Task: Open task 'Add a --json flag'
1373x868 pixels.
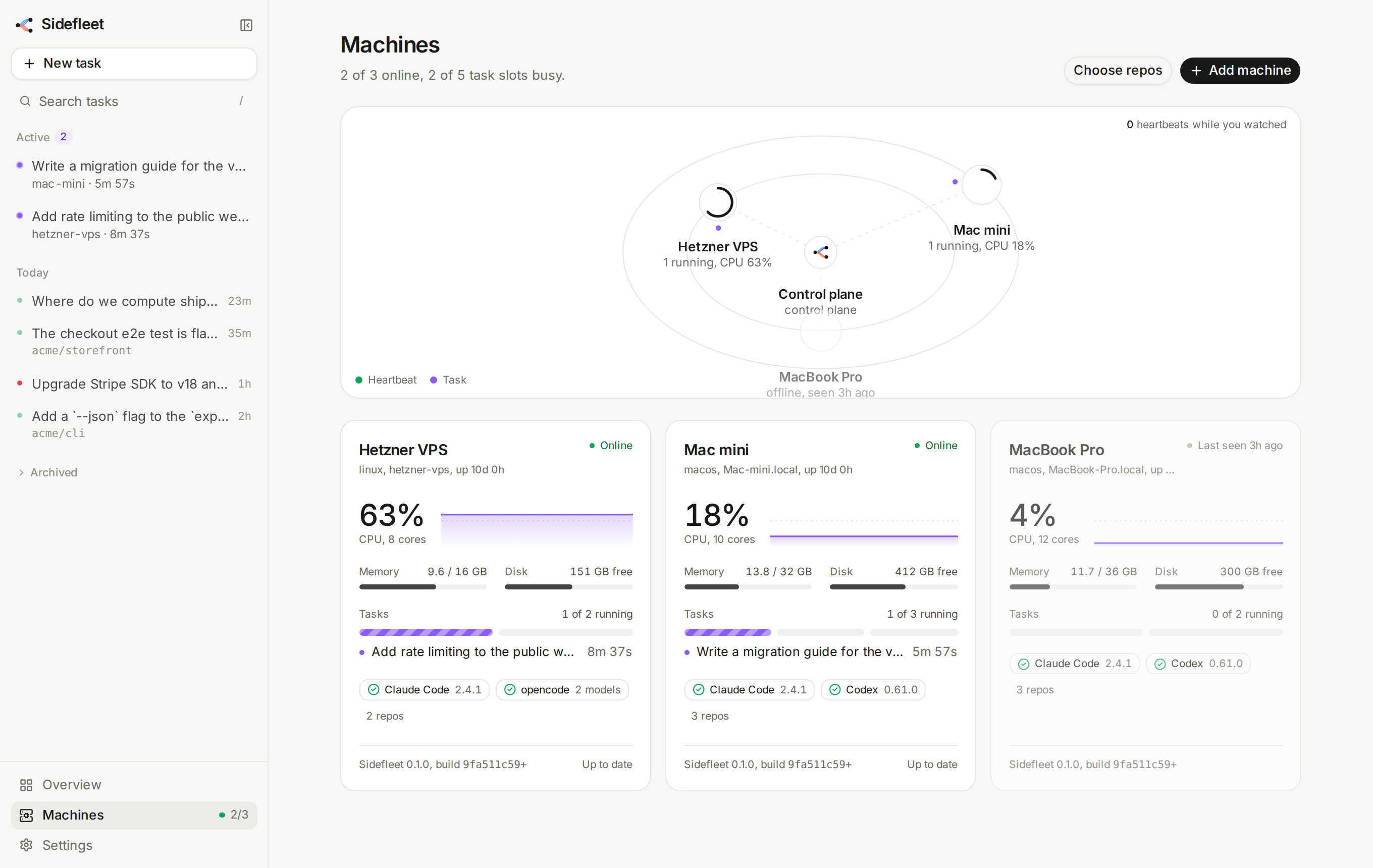Action: point(134,423)
